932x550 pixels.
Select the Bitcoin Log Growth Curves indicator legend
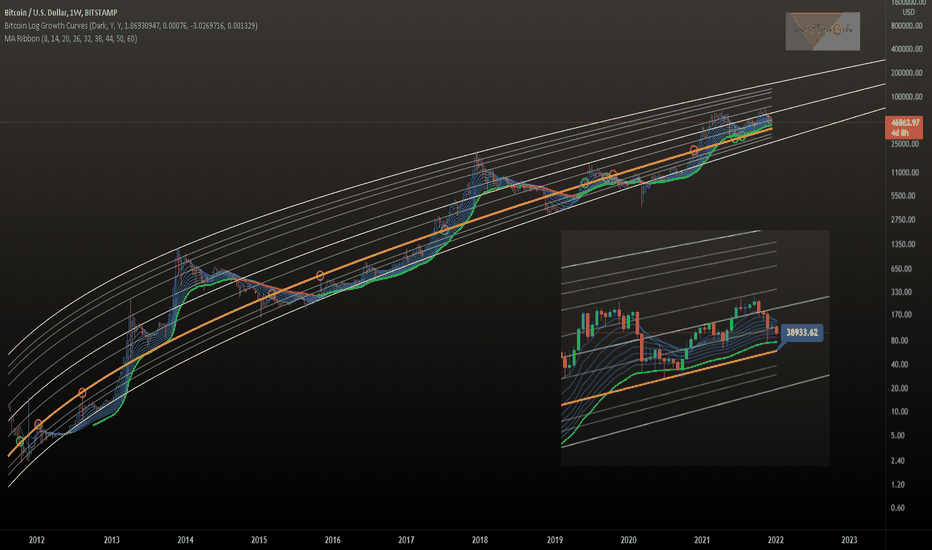tap(131, 26)
